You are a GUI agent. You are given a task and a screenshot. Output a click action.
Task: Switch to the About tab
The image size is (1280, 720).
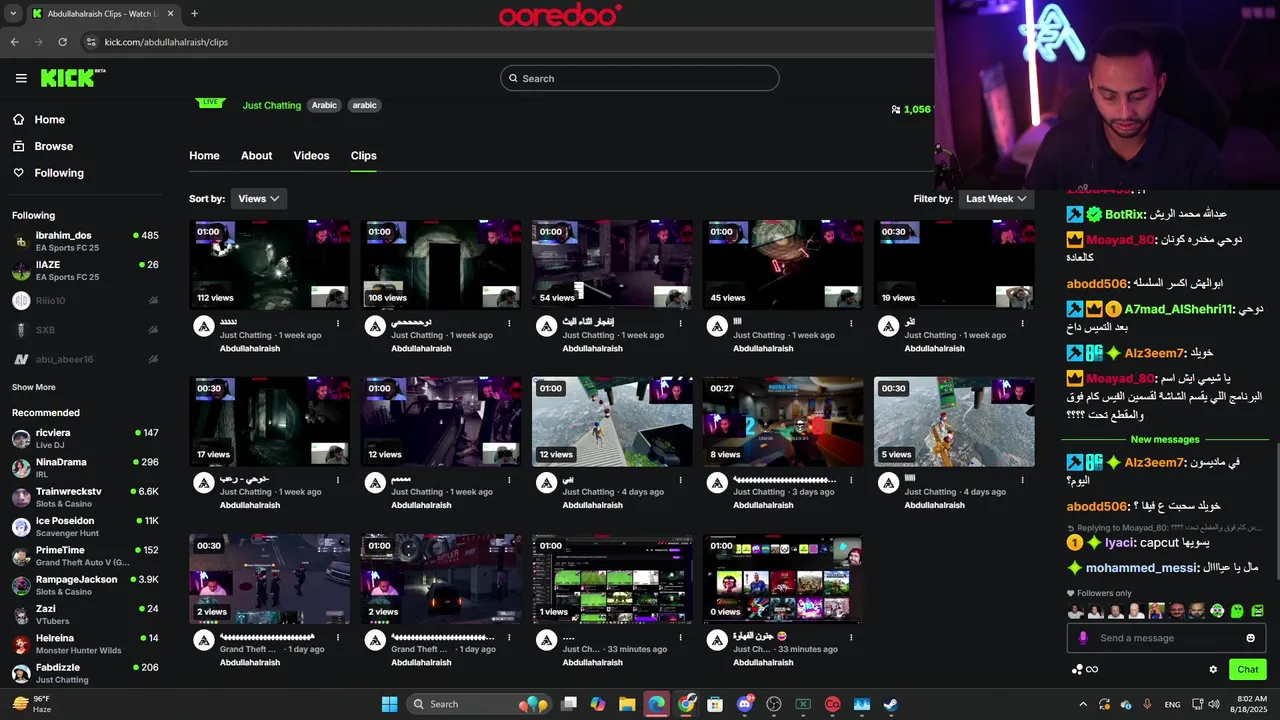point(256,155)
